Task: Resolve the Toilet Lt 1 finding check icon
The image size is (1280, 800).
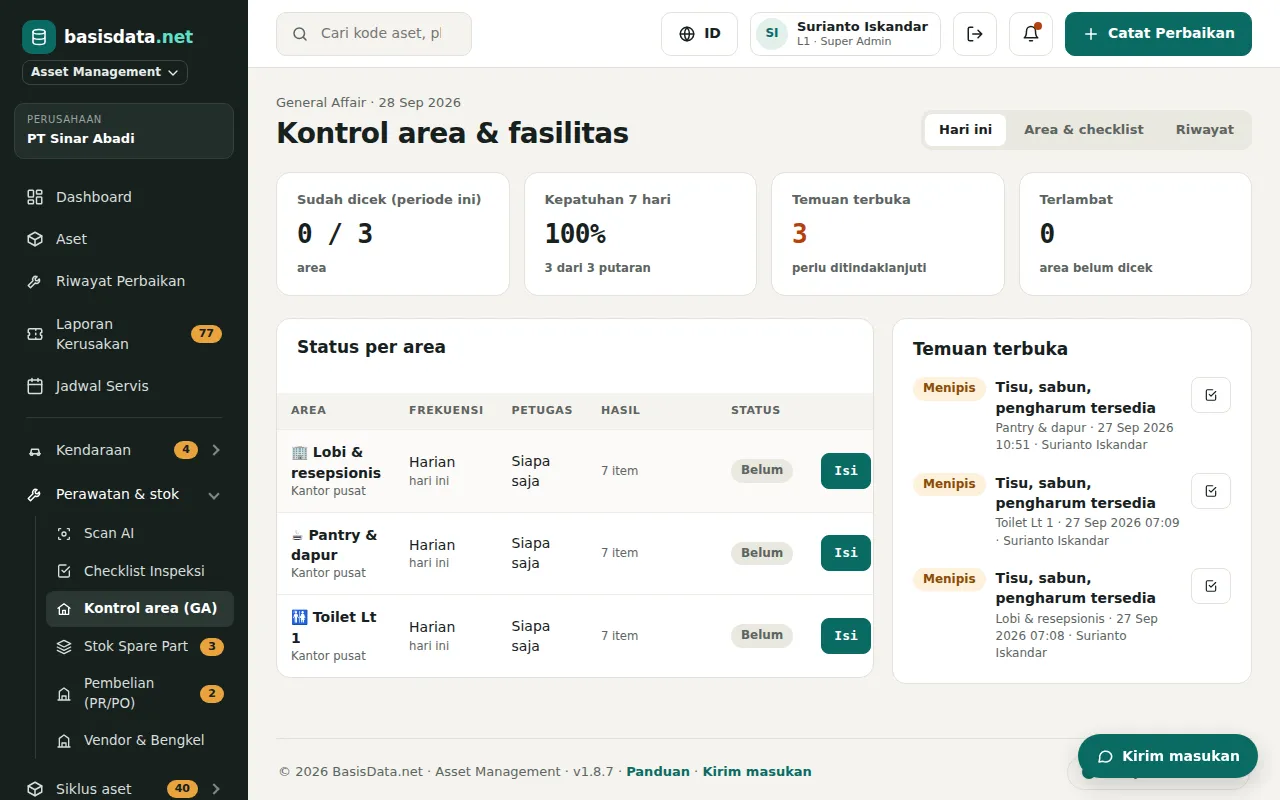Action: pos(1211,491)
